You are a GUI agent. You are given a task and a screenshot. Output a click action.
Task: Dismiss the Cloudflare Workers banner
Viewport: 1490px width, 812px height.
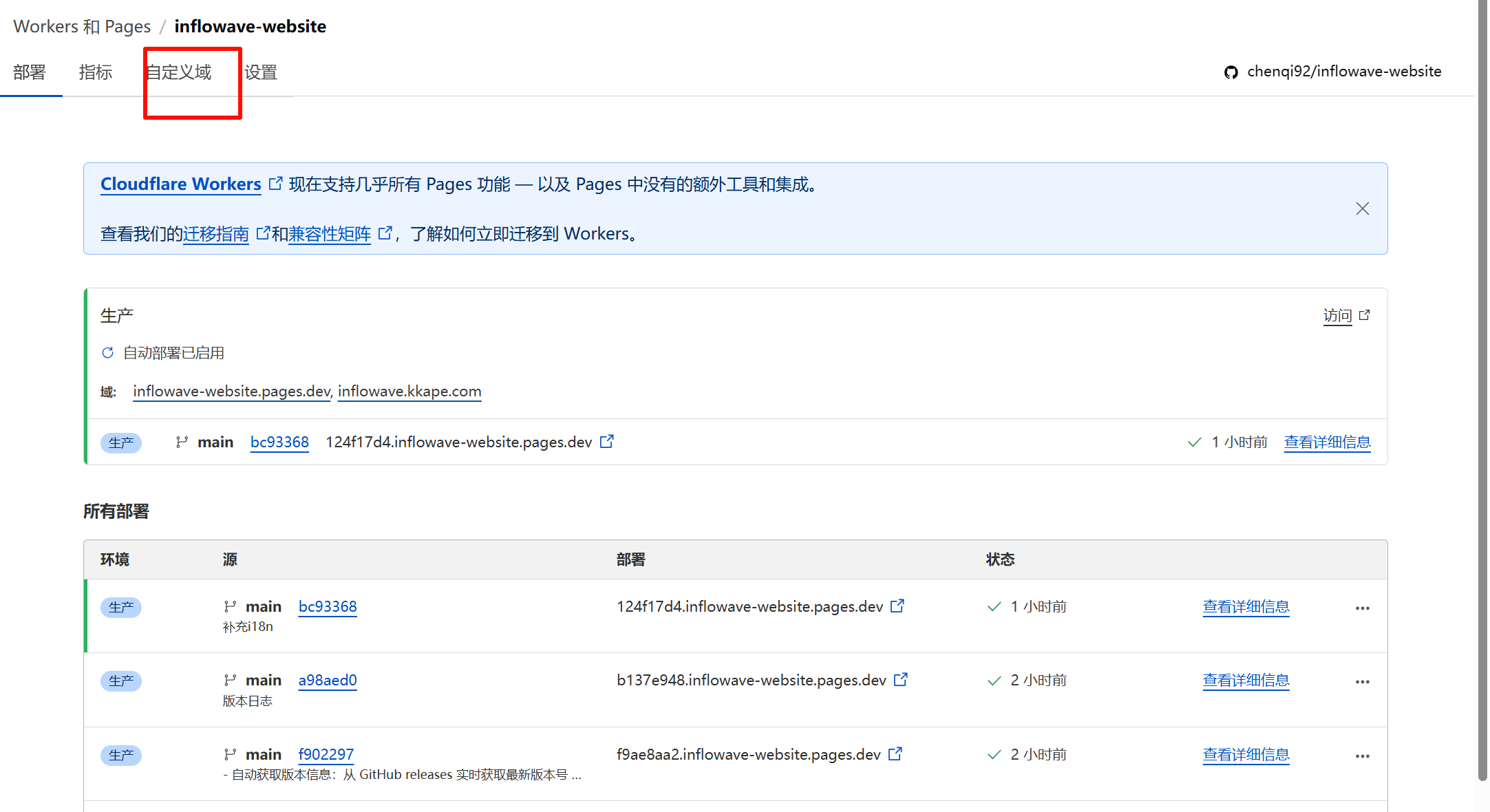click(1362, 209)
